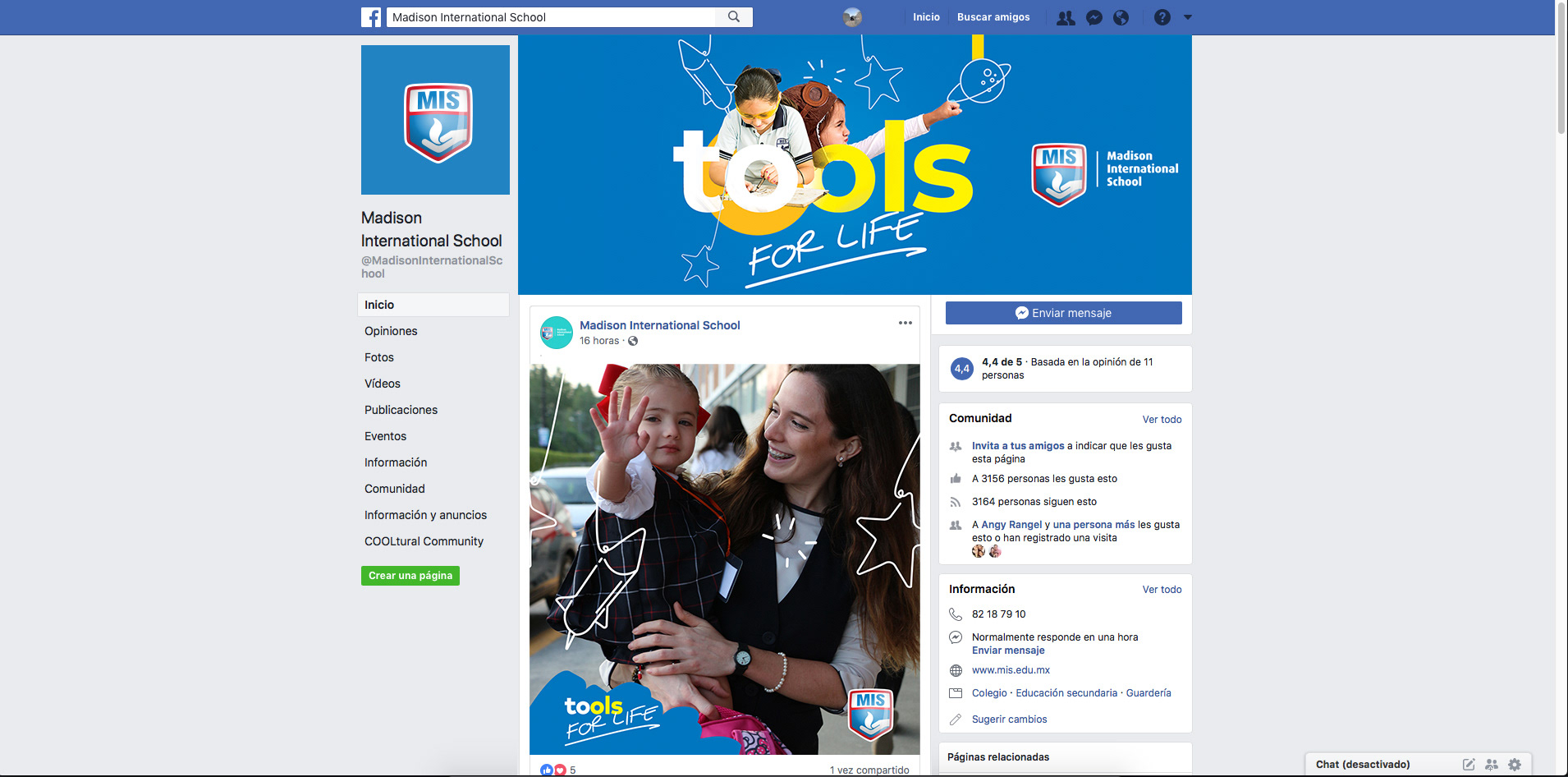The width and height of the screenshot is (1568, 777).
Task: Open the quick help question mark icon
Action: point(1162,17)
